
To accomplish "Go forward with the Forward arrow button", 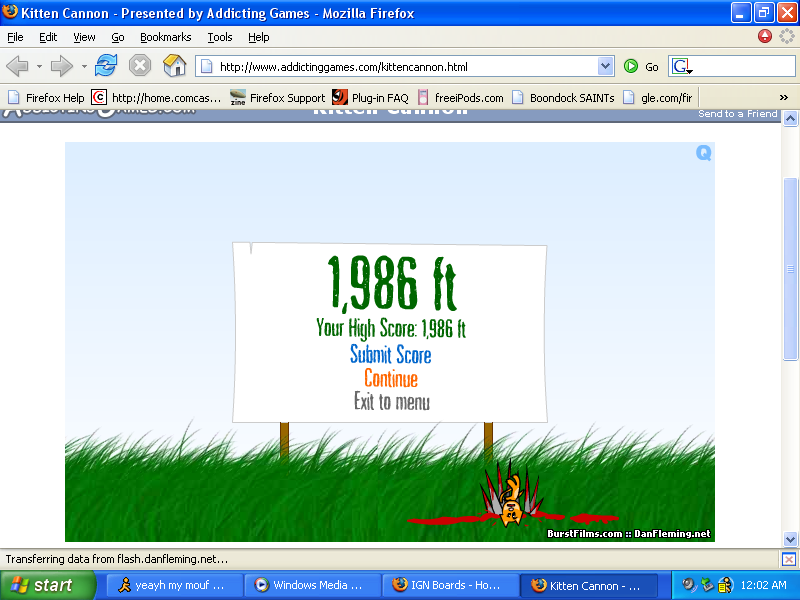I will [62, 66].
